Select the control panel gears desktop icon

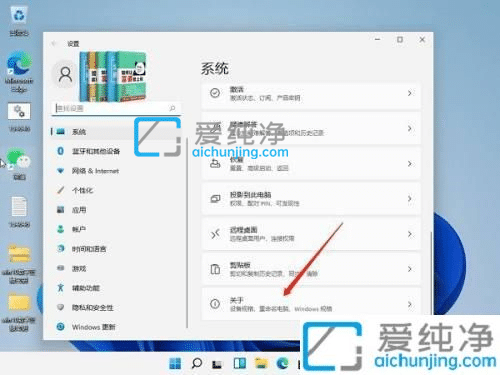click(19, 117)
